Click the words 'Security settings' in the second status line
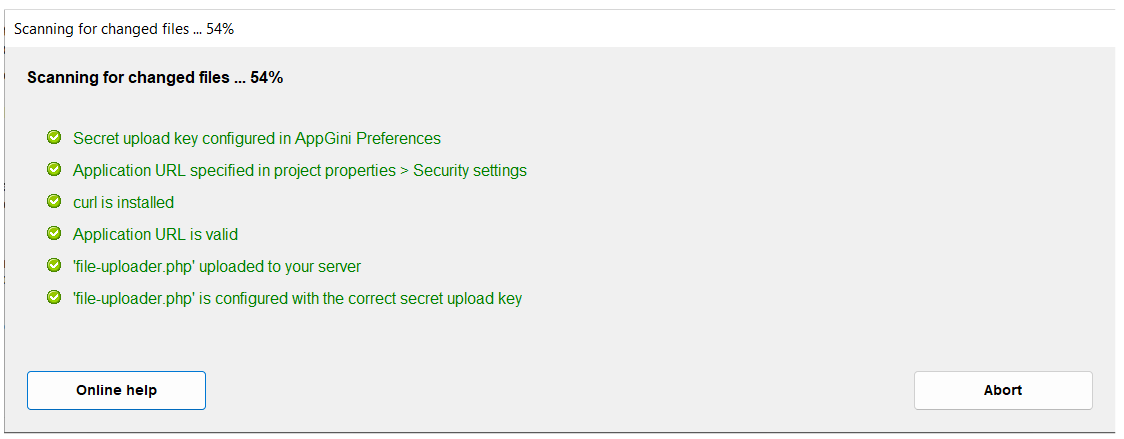Viewport: 1124px width, 439px height. [470, 171]
